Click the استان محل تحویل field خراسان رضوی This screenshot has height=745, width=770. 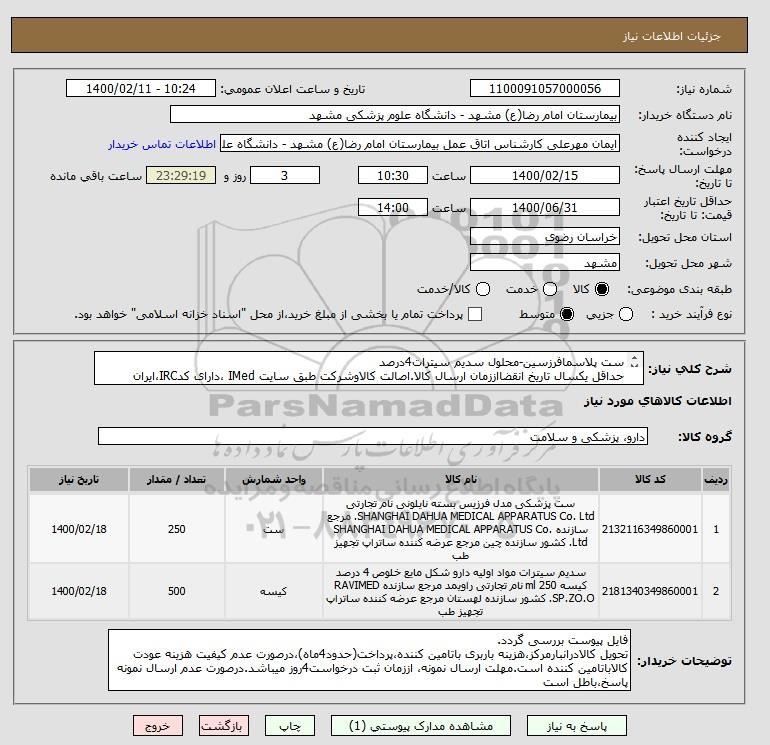click(545, 237)
